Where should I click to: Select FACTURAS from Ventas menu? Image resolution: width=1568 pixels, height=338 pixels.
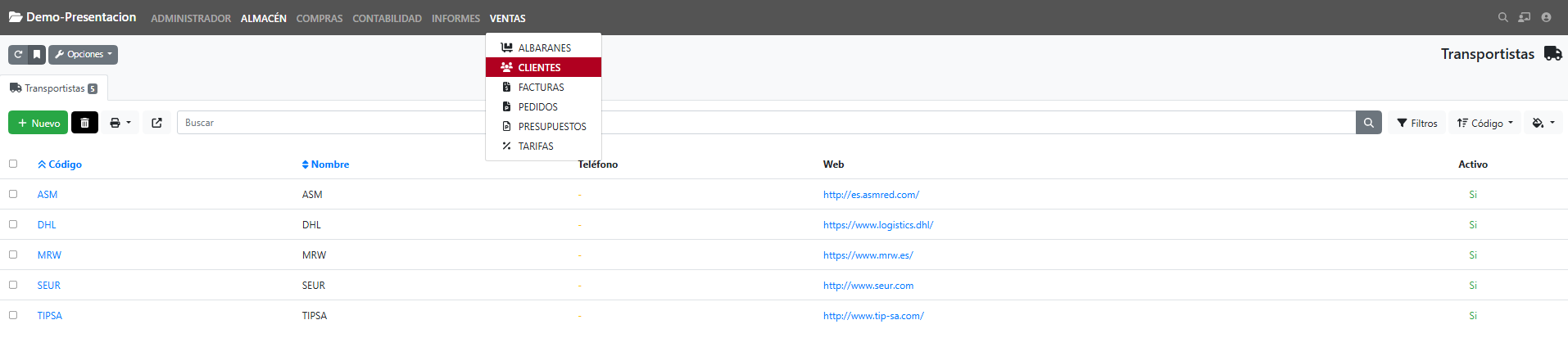click(543, 87)
